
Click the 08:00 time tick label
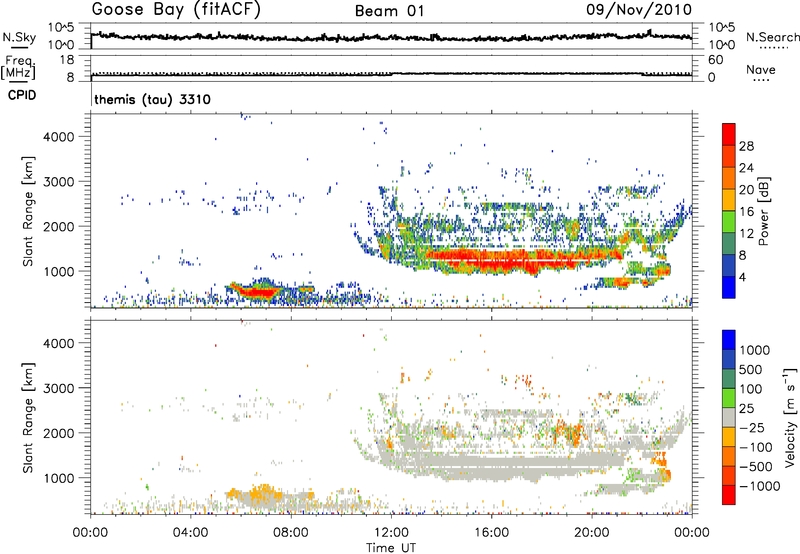(x=291, y=533)
